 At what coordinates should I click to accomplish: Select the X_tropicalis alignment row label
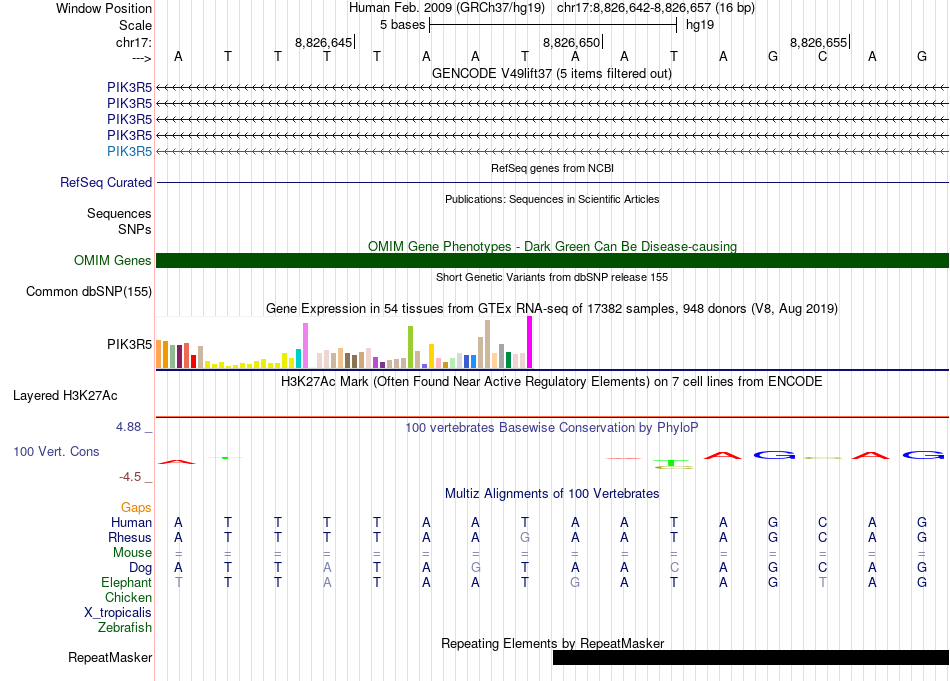tap(118, 613)
